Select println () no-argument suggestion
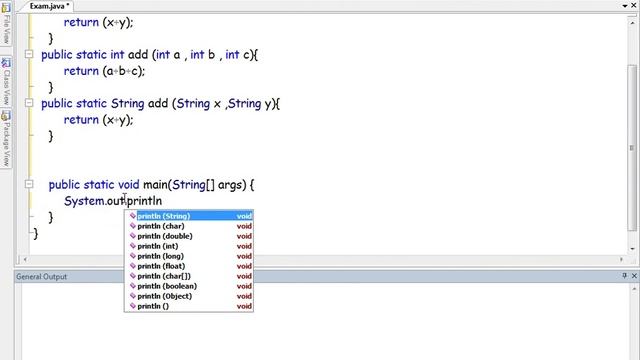This screenshot has height=360, width=640. coord(189,306)
